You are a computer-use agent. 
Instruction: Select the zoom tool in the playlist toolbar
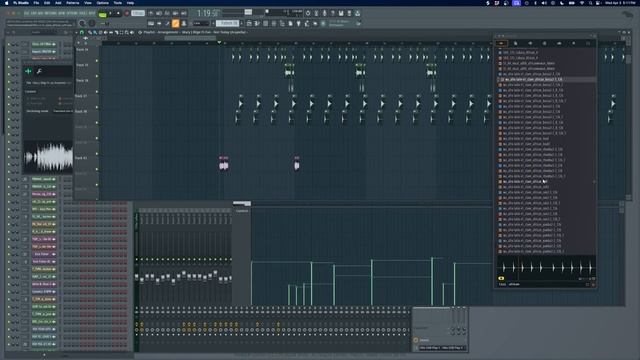pyautogui.click(x=127, y=32)
